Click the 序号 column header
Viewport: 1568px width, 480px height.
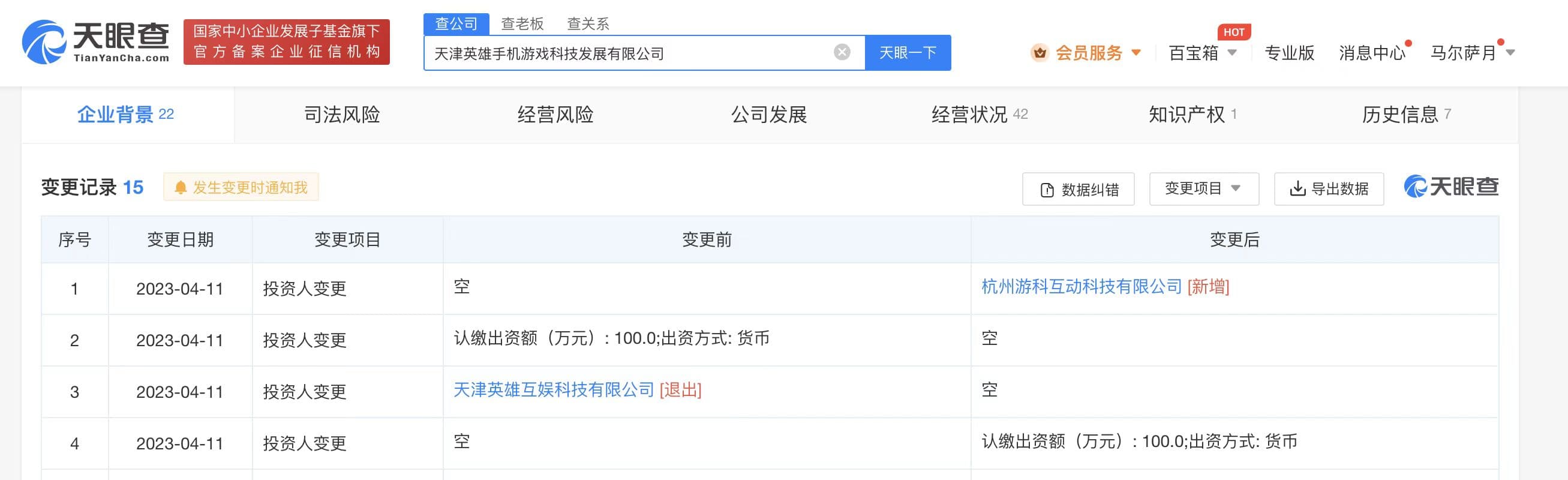click(x=74, y=240)
